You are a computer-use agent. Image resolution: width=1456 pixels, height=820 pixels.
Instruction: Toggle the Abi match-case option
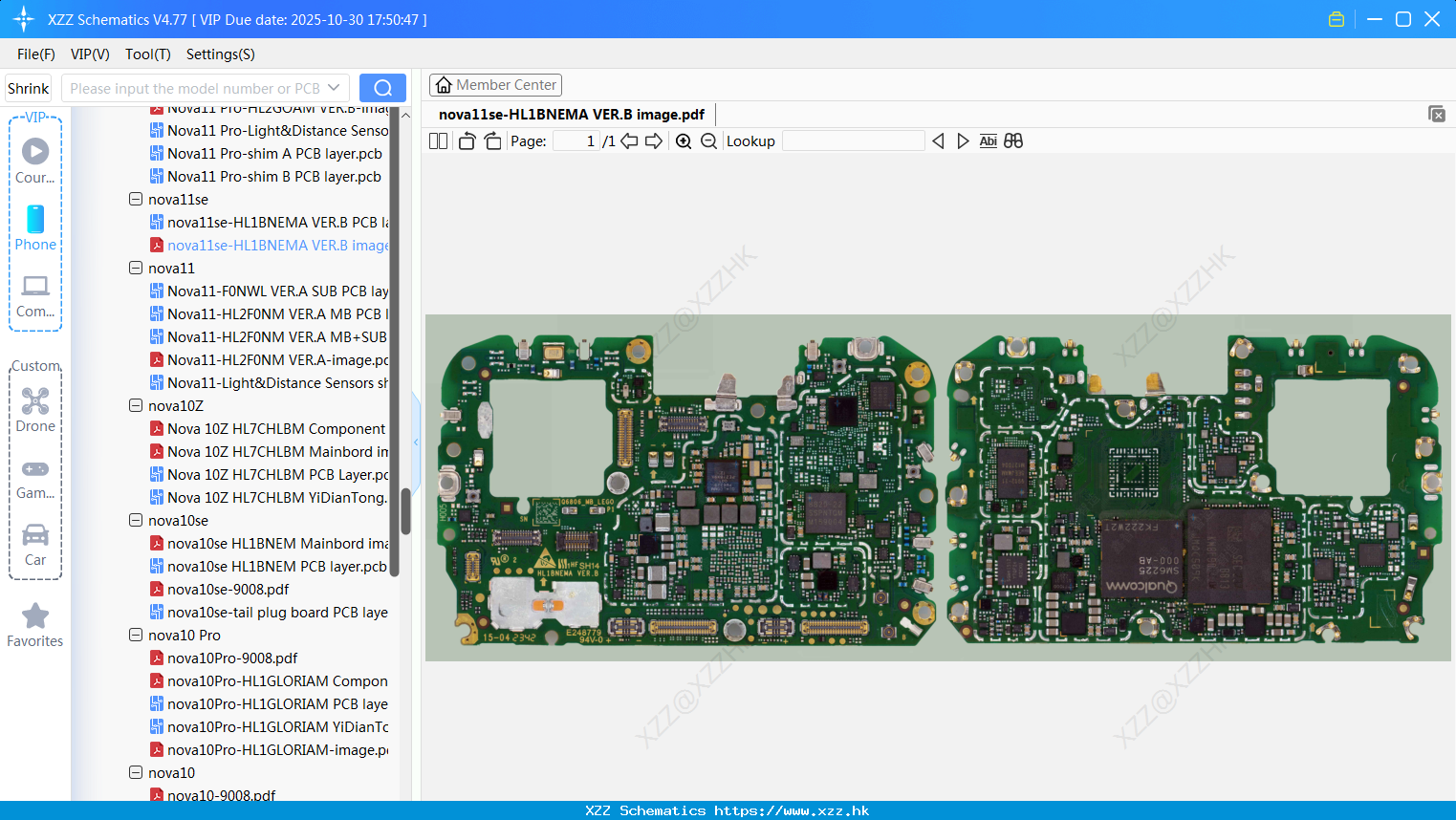click(989, 141)
